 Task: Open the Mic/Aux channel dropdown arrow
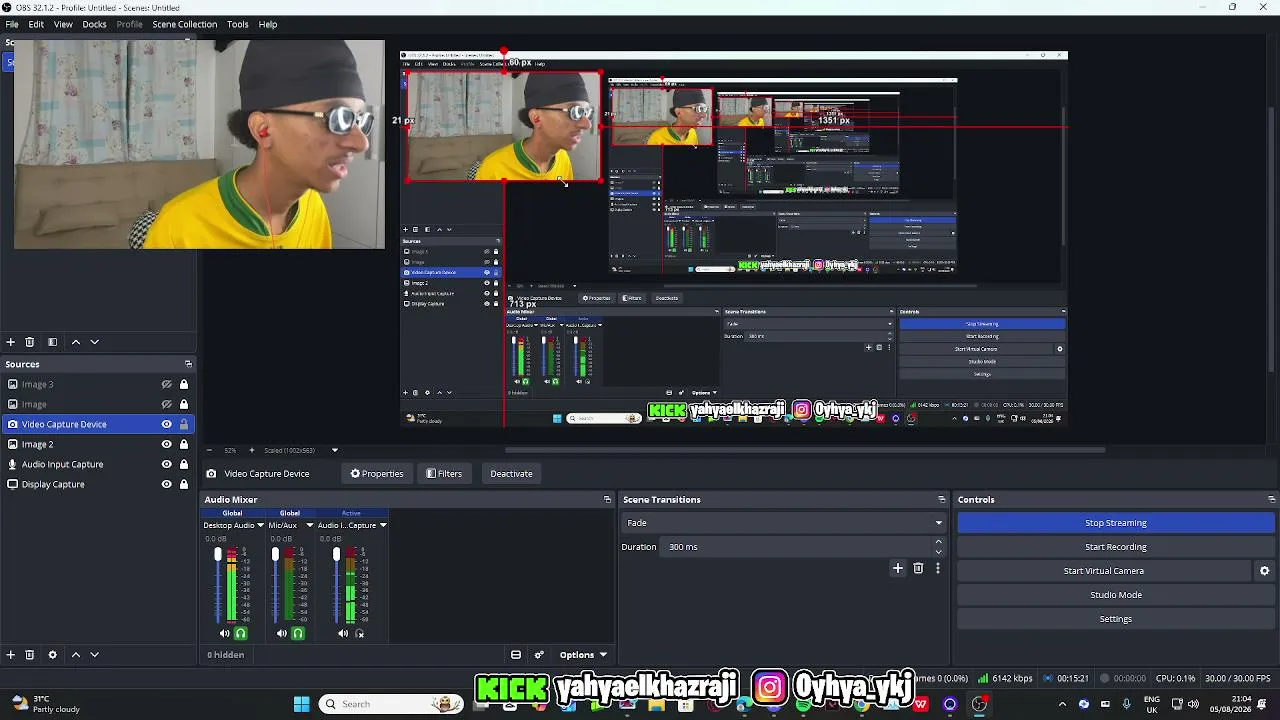(x=309, y=525)
